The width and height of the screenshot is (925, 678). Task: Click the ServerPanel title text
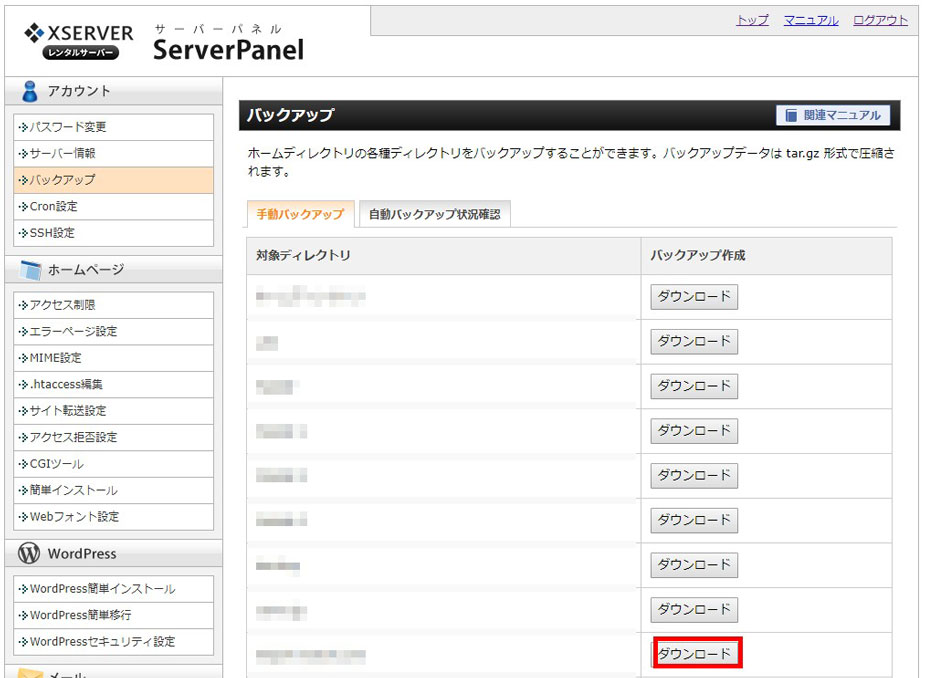pos(228,50)
